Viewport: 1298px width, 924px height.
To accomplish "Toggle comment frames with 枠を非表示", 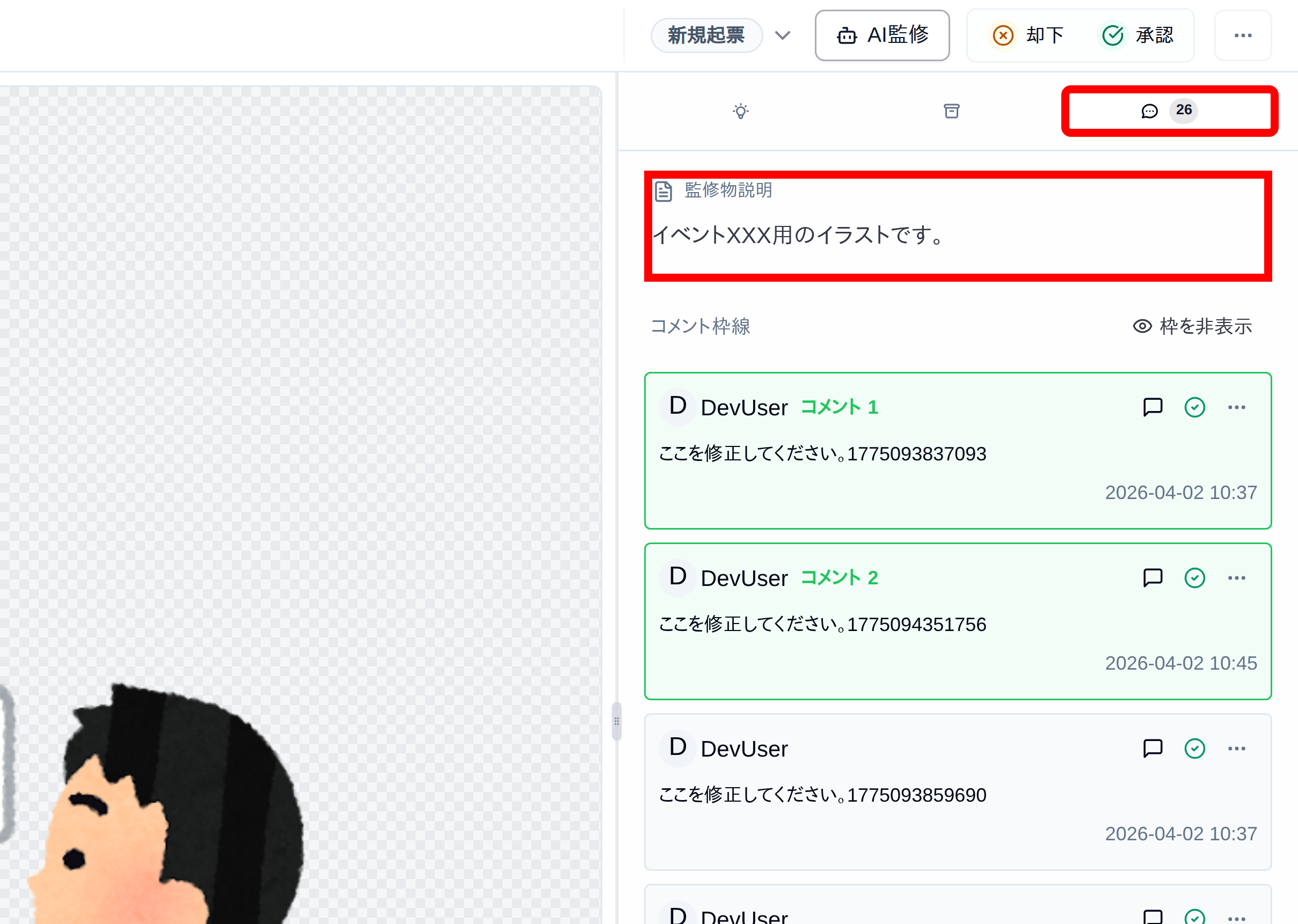I will pyautogui.click(x=1193, y=326).
